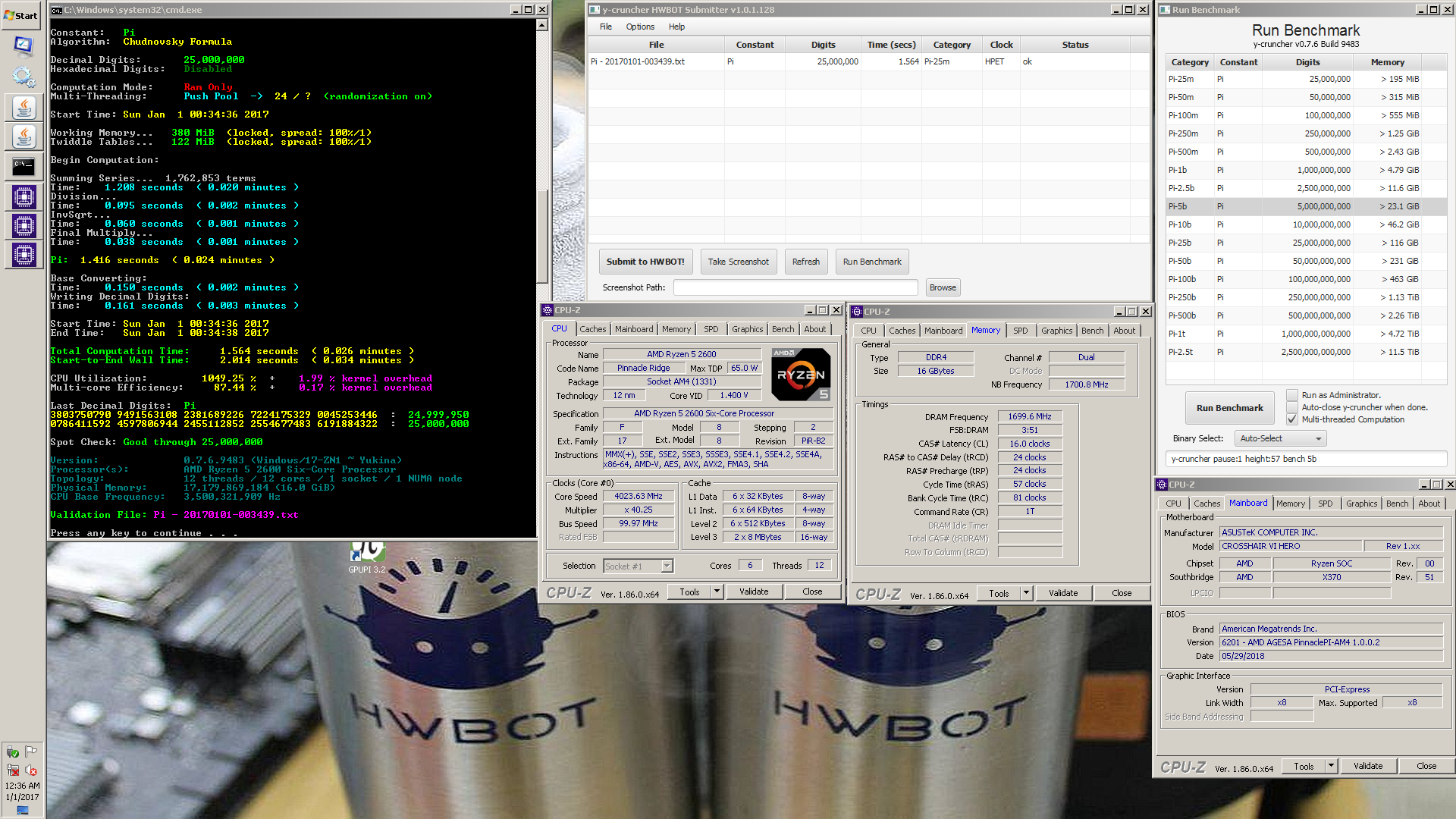Click Take Screenshot button
1456x819 pixels.
[739, 262]
